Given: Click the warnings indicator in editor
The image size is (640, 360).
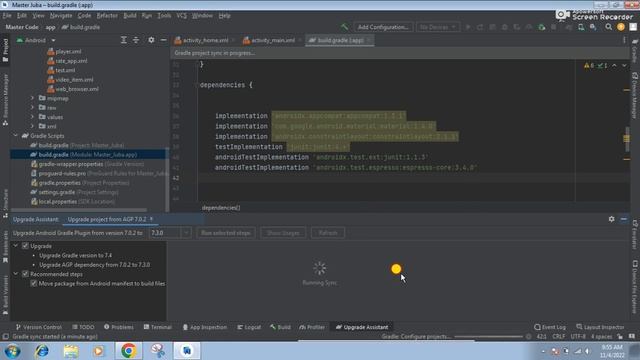Looking at the screenshot, I should 589,65.
